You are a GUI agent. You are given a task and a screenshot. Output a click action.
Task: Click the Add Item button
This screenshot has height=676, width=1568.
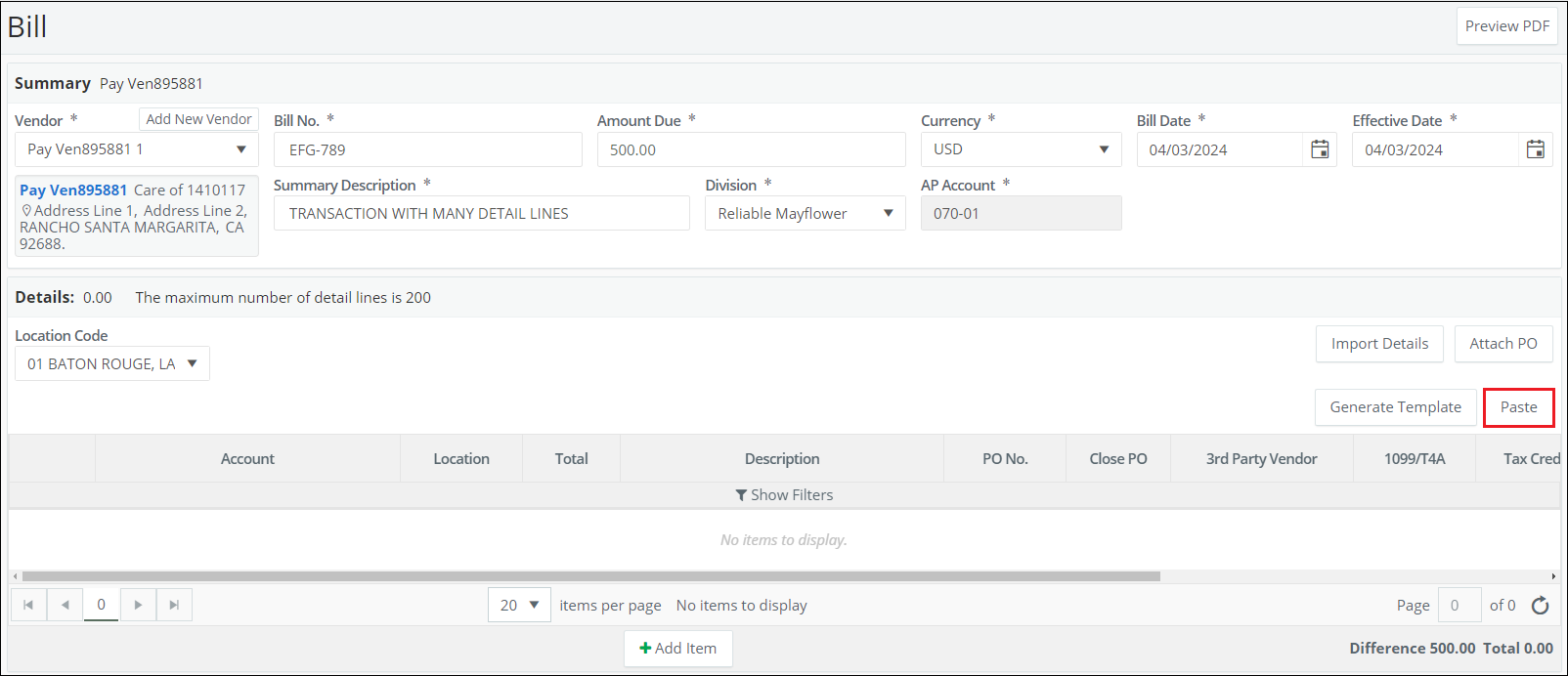click(678, 649)
